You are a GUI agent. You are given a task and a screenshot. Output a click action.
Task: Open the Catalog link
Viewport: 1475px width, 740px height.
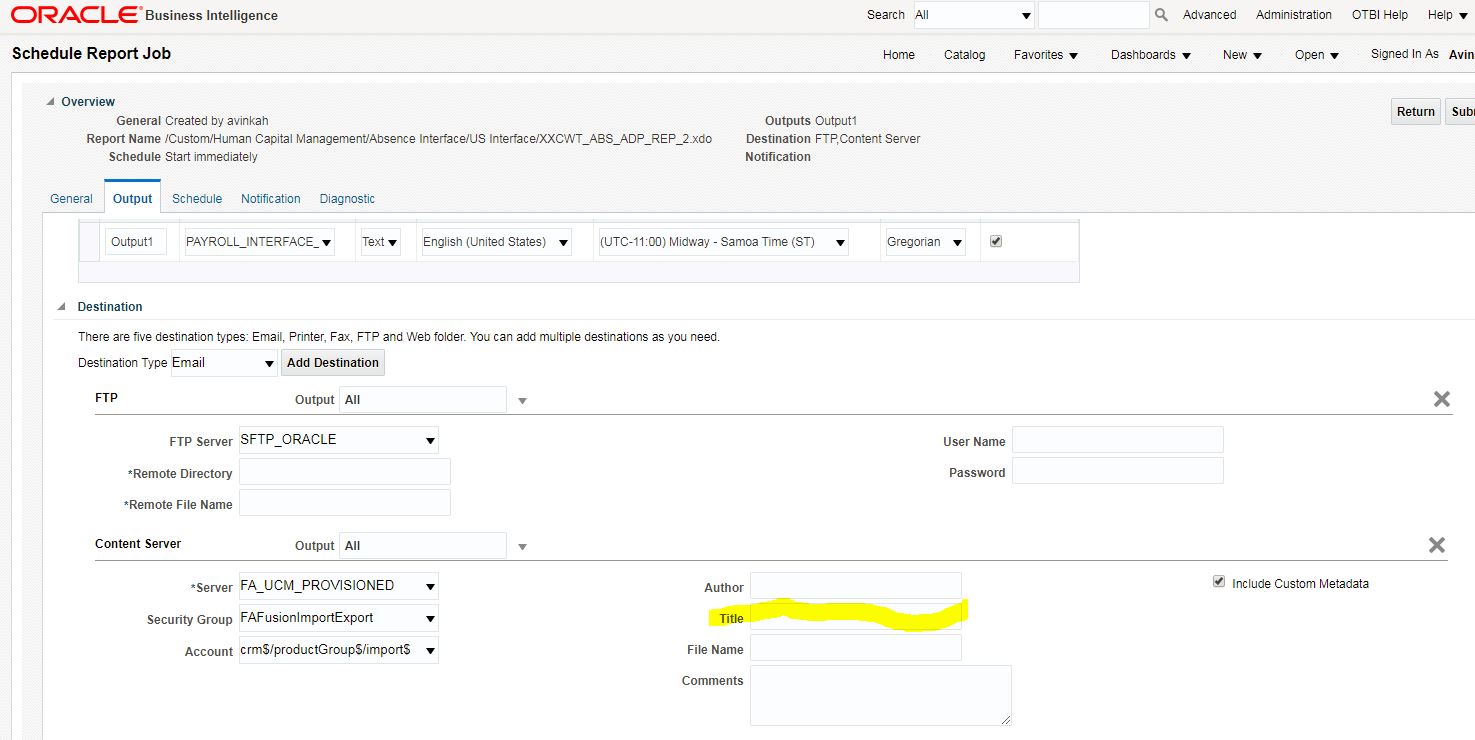pos(965,55)
